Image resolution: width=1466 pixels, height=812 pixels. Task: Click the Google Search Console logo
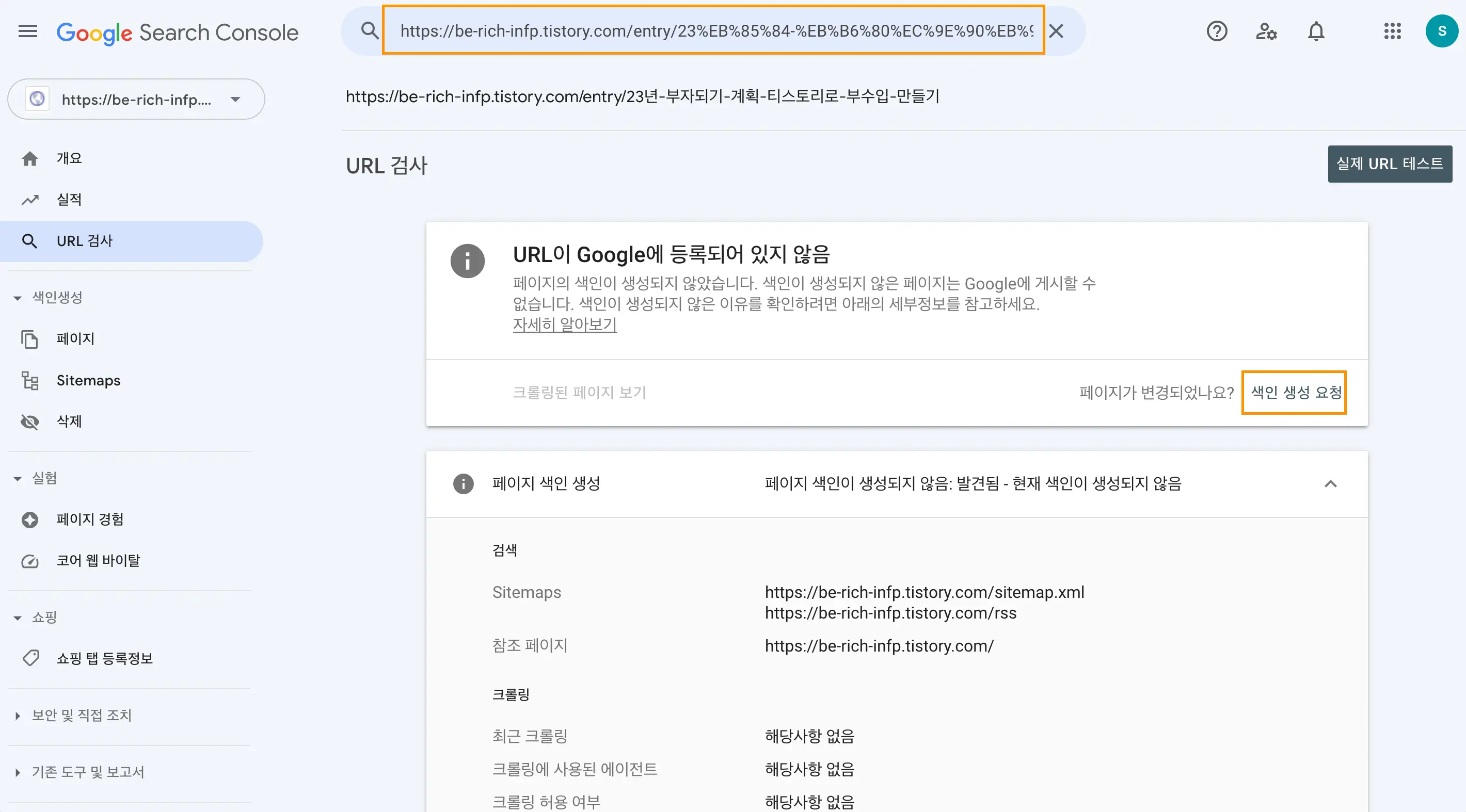178,33
